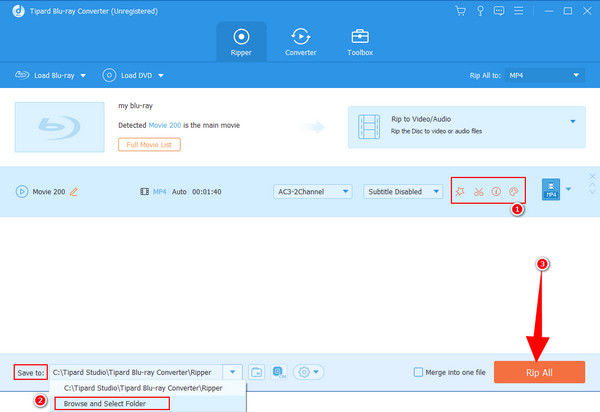600x412 pixels.
Task: Open the Cut scissors tool
Action: pos(478,191)
